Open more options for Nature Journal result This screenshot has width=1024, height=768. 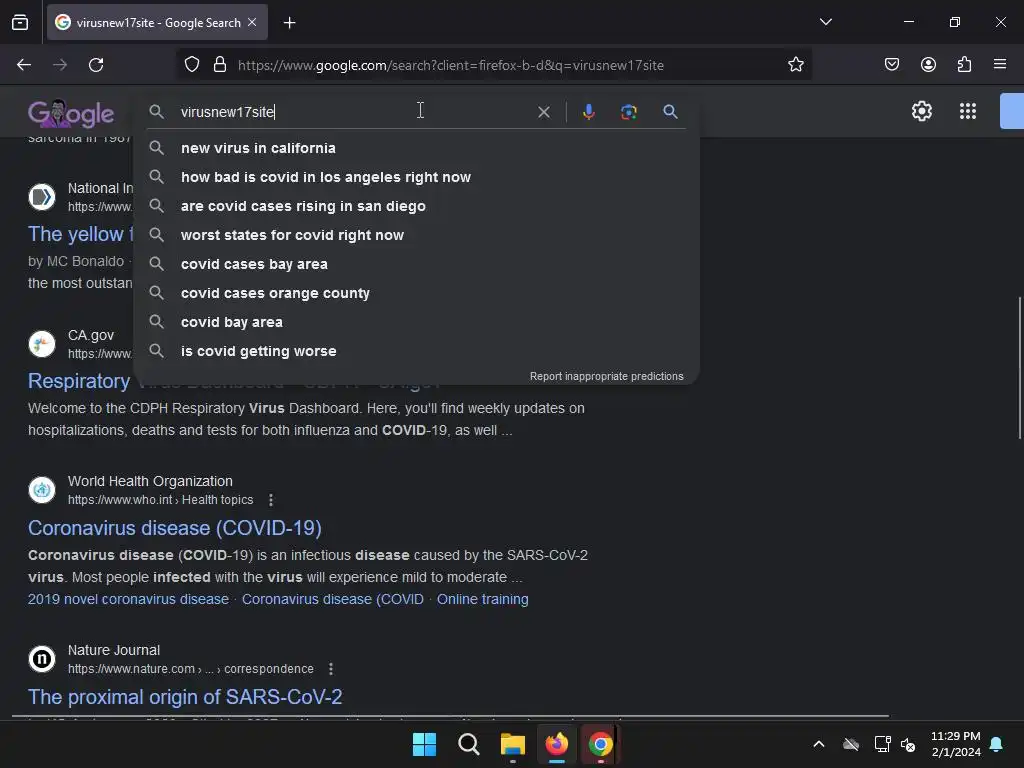(330, 669)
